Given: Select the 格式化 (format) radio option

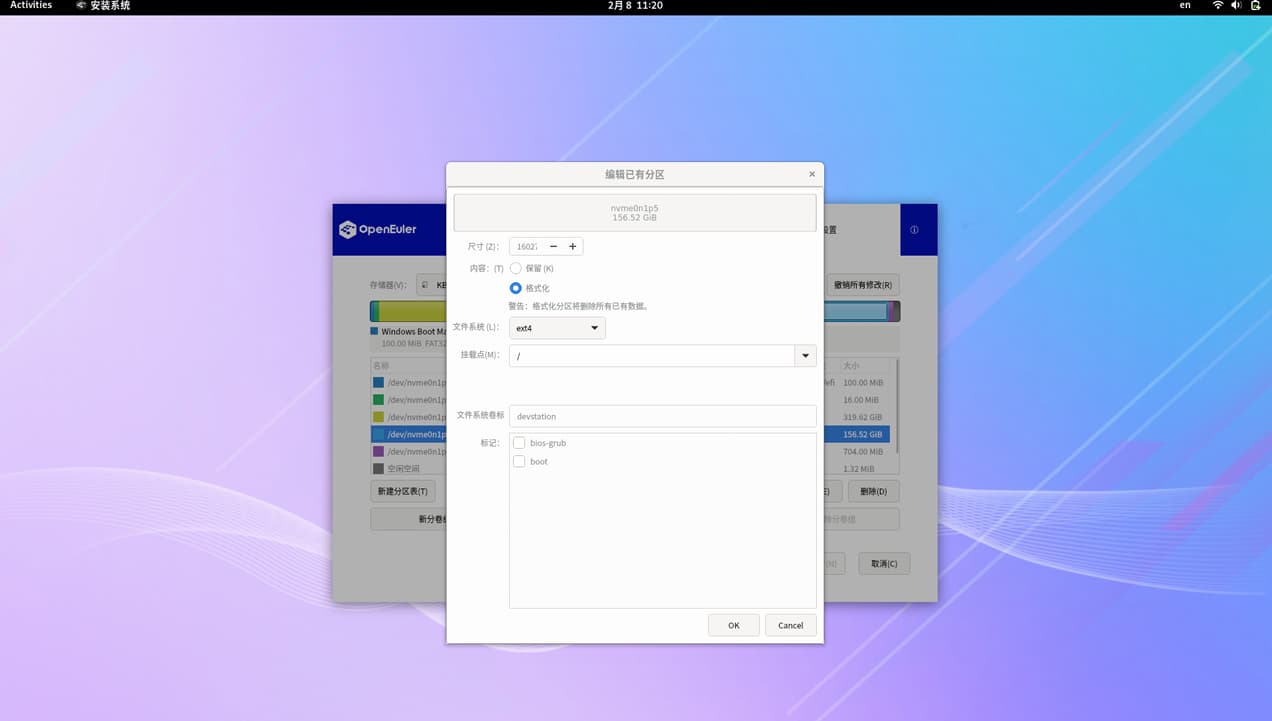Looking at the screenshot, I should [516, 288].
